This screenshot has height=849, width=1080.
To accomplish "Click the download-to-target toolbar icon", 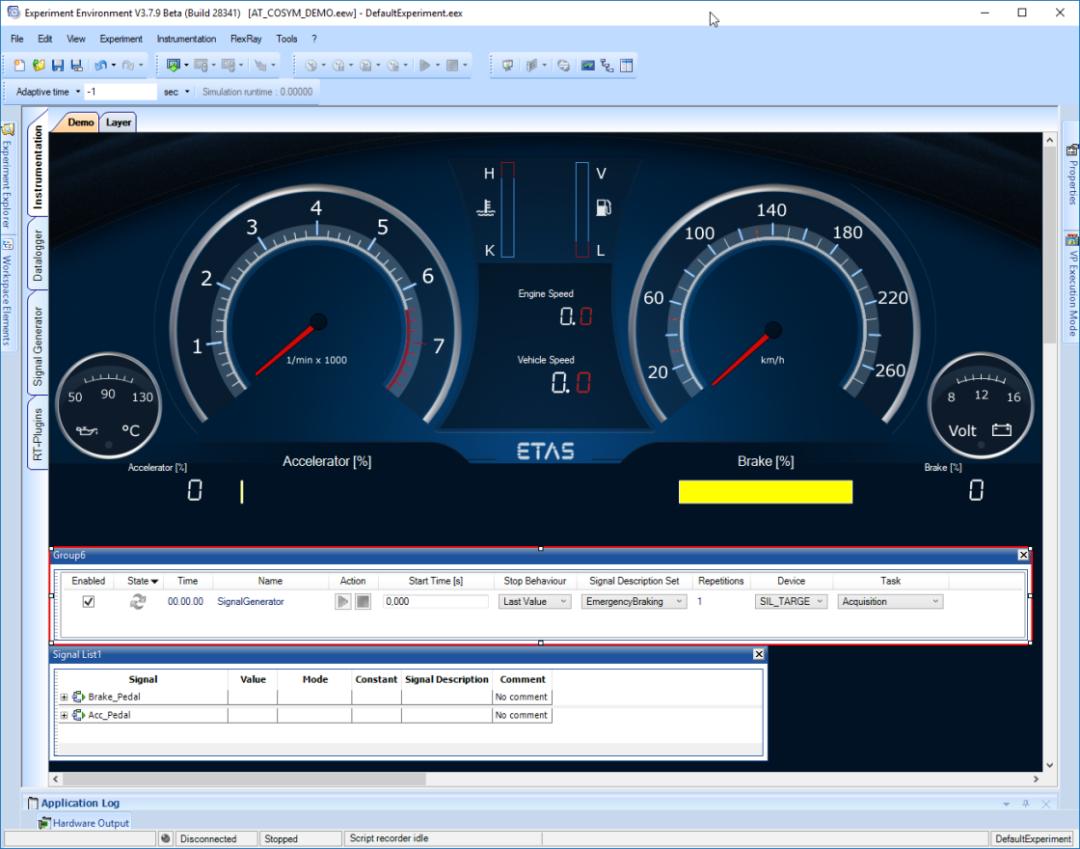I will (x=174, y=66).
